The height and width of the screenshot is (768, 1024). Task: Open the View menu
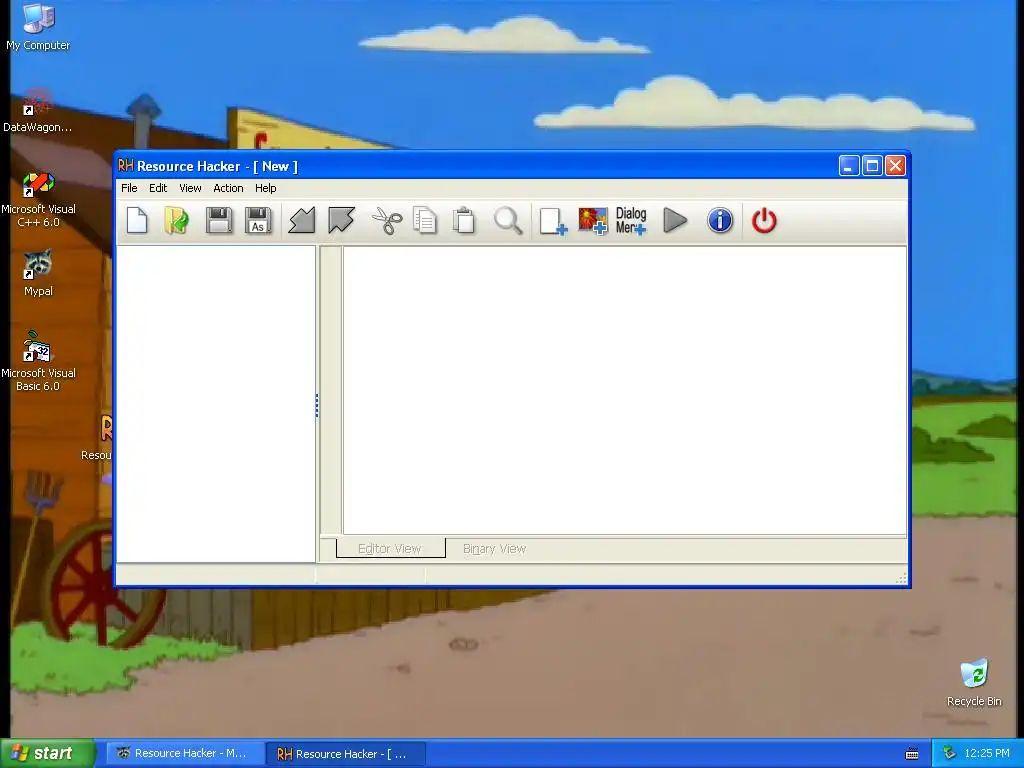[190, 188]
